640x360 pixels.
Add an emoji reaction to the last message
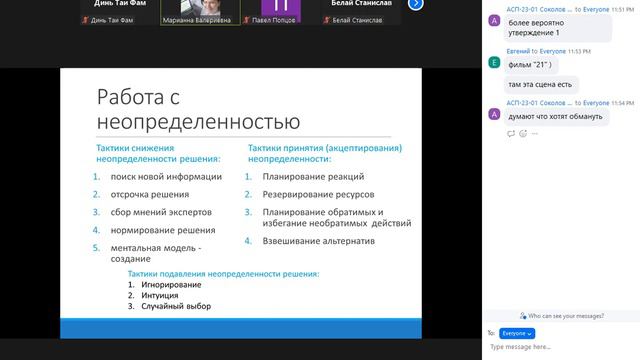click(523, 133)
